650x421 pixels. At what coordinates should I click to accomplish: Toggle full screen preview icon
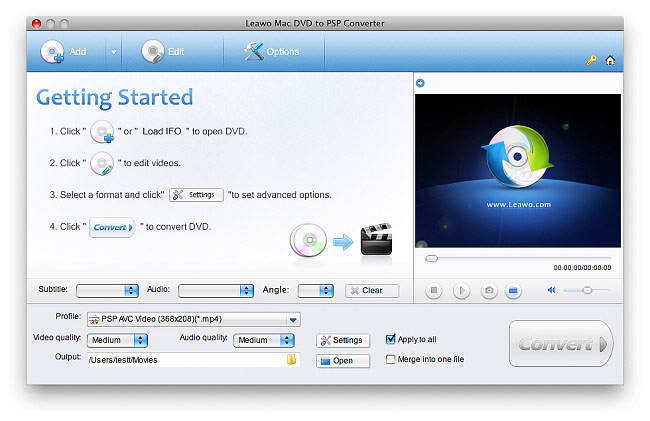click(x=513, y=290)
